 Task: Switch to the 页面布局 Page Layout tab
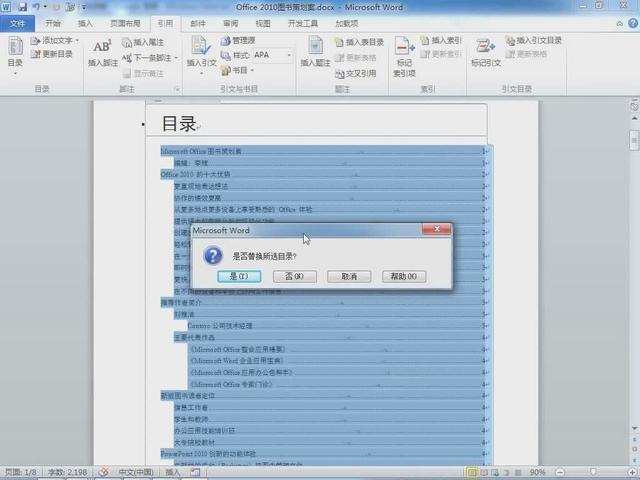(x=125, y=24)
